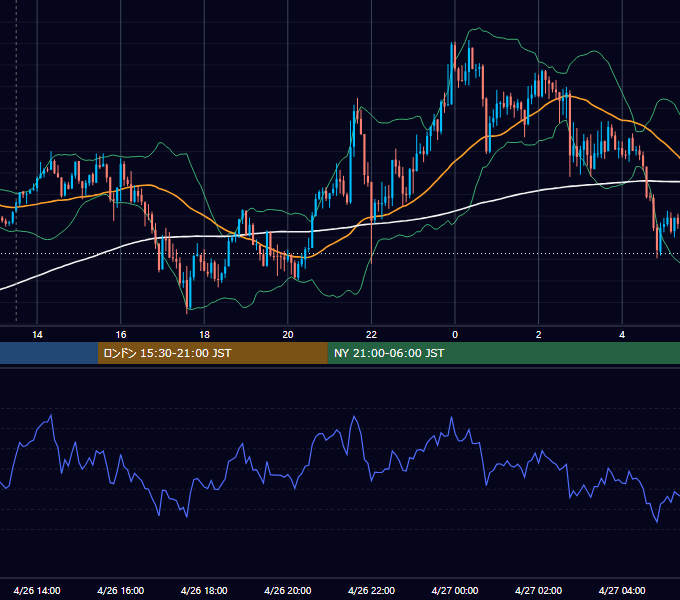Click hour label 2 on price axis
Screen dimensions: 680x600
click(539, 335)
